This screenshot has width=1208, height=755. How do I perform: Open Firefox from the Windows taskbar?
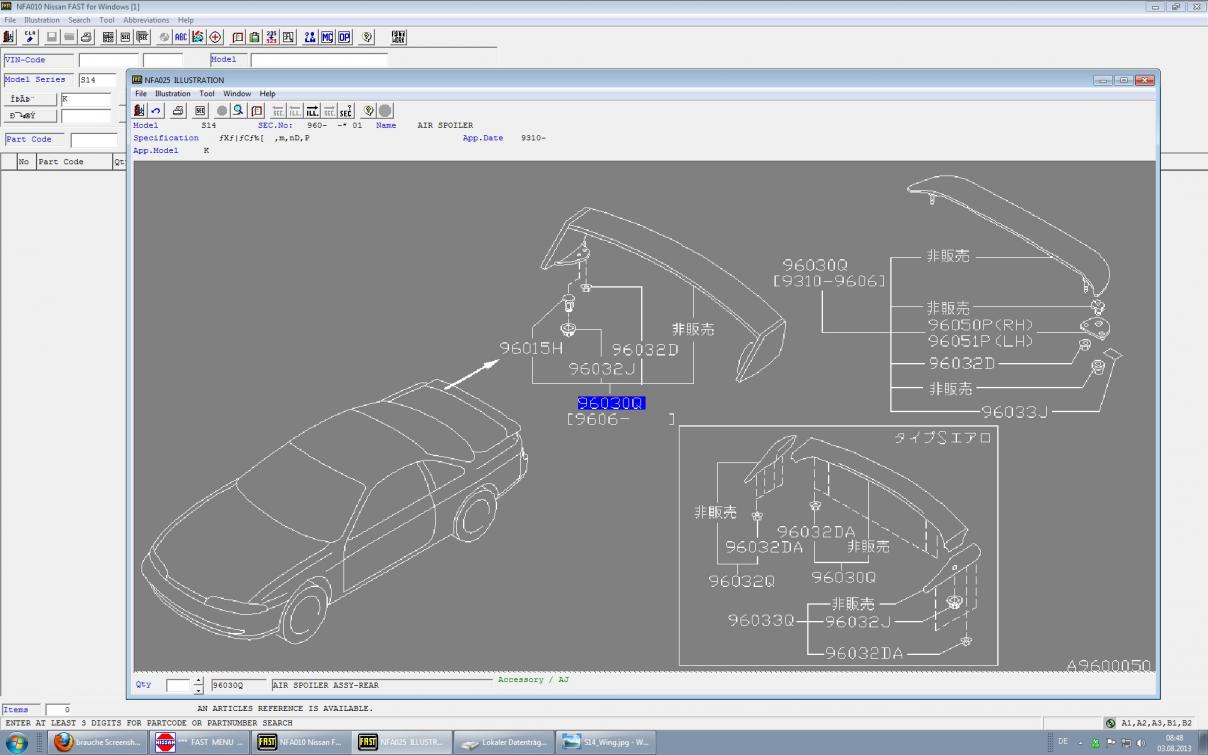pos(96,743)
